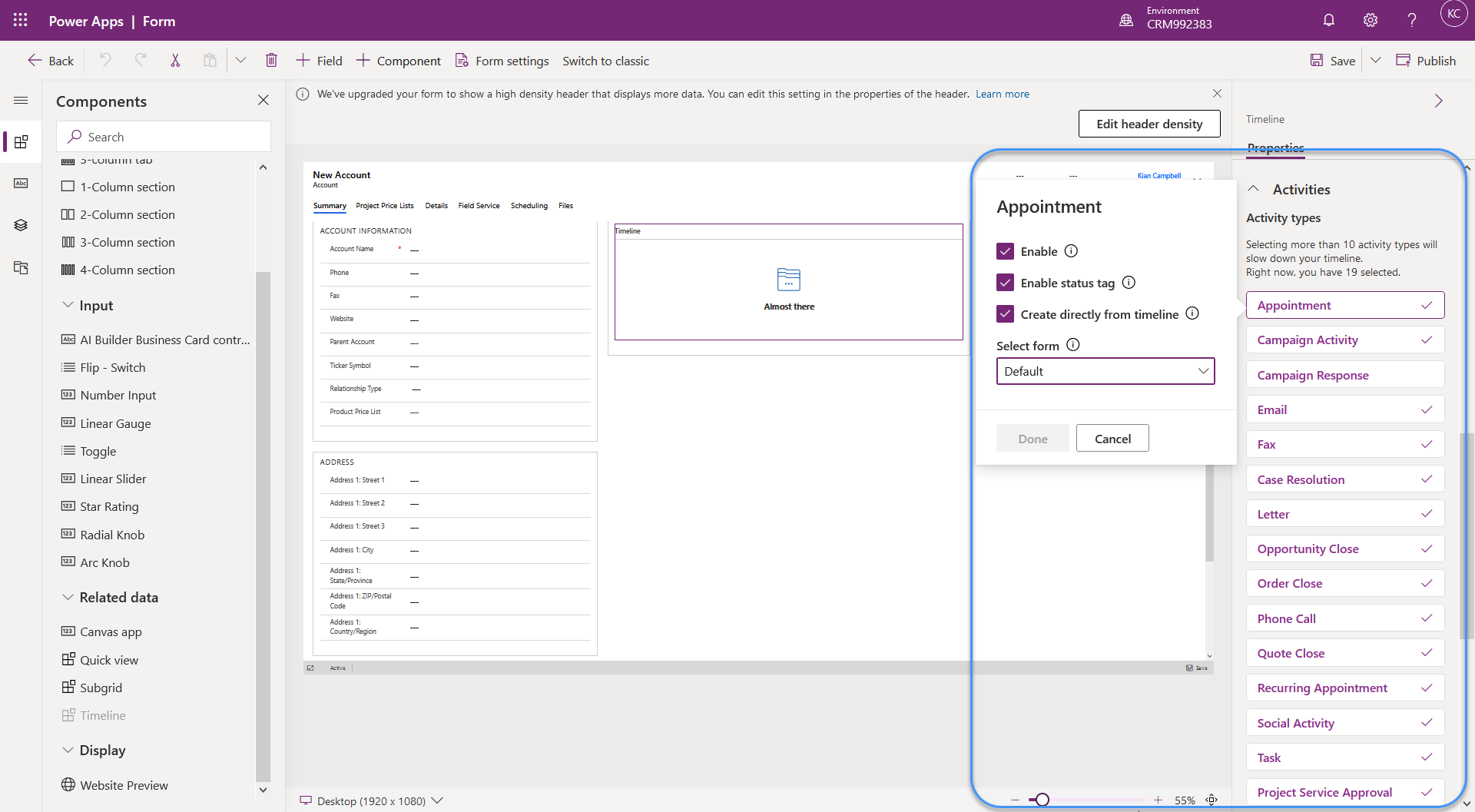Open the app launcher waffle icon

(x=21, y=21)
